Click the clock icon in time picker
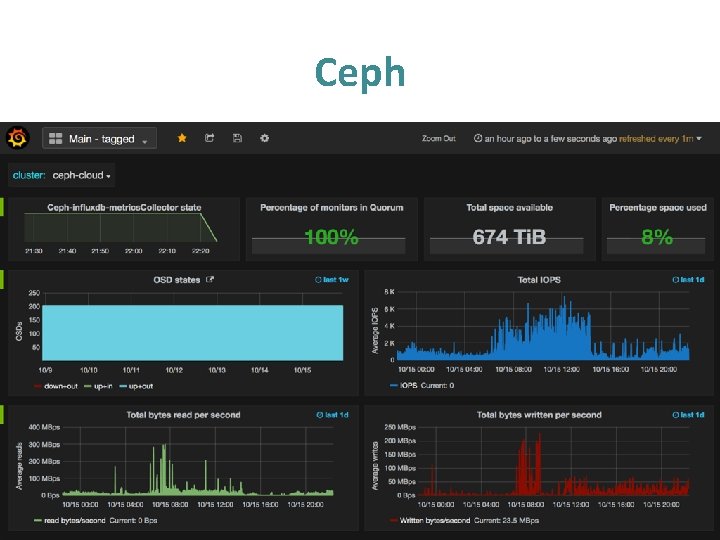The height and width of the screenshot is (540, 720). 478,138
